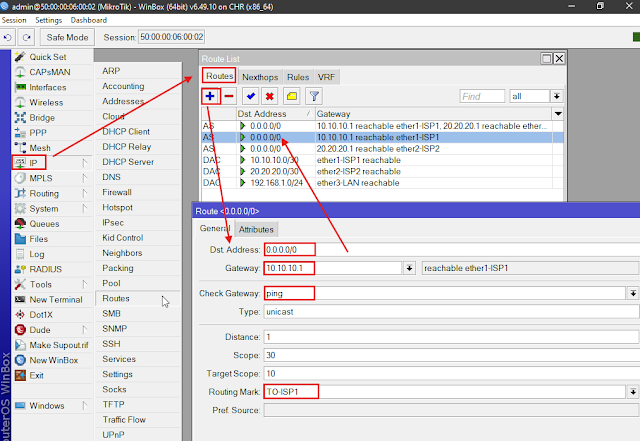The width and height of the screenshot is (640, 441).
Task: Sort by Dst. Address column header
Action: 276,114
